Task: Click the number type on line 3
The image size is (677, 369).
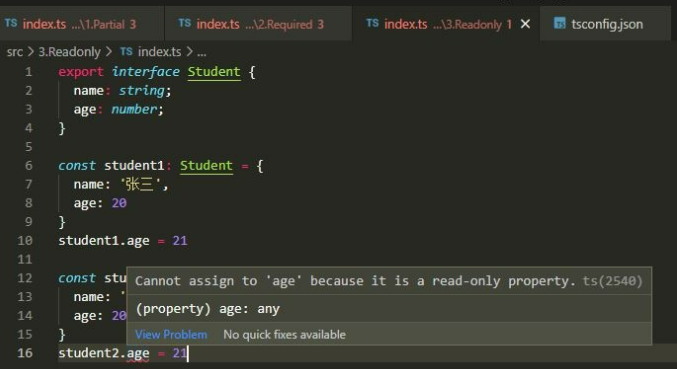Action: tap(134, 109)
